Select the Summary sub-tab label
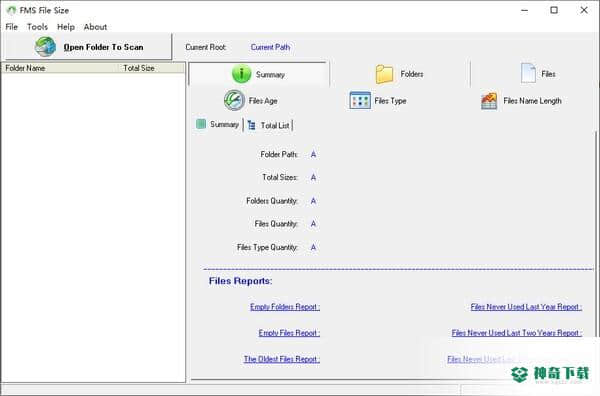The width and height of the screenshot is (600, 396). point(224,124)
